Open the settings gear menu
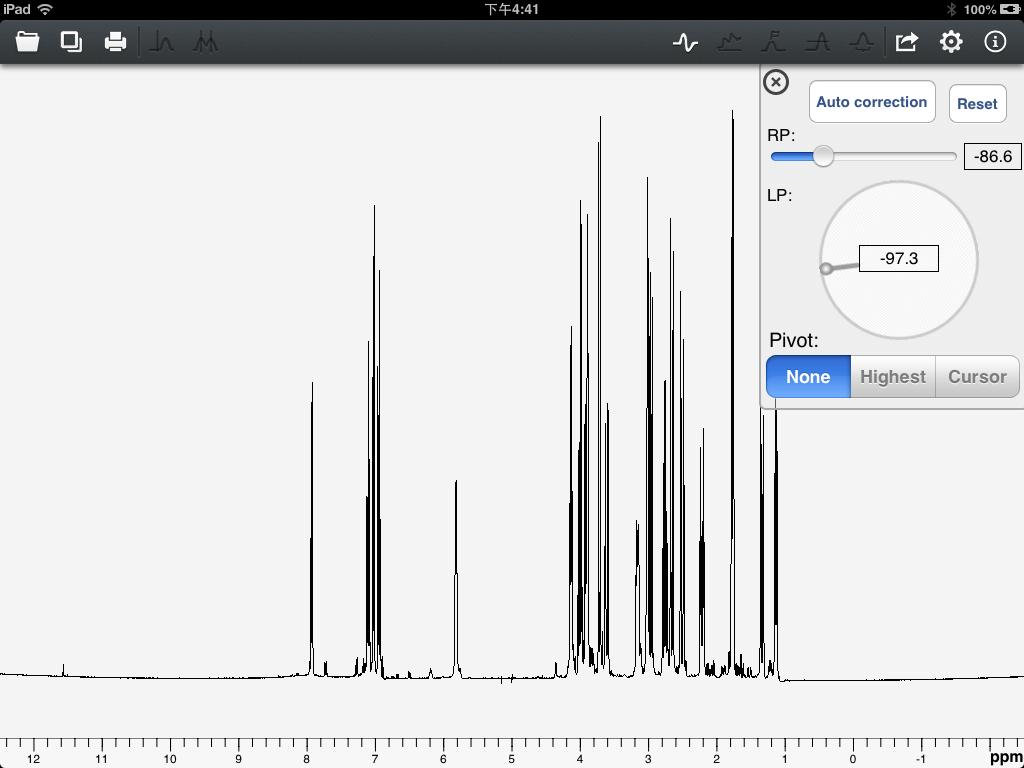The width and height of the screenshot is (1024, 768). click(950, 42)
